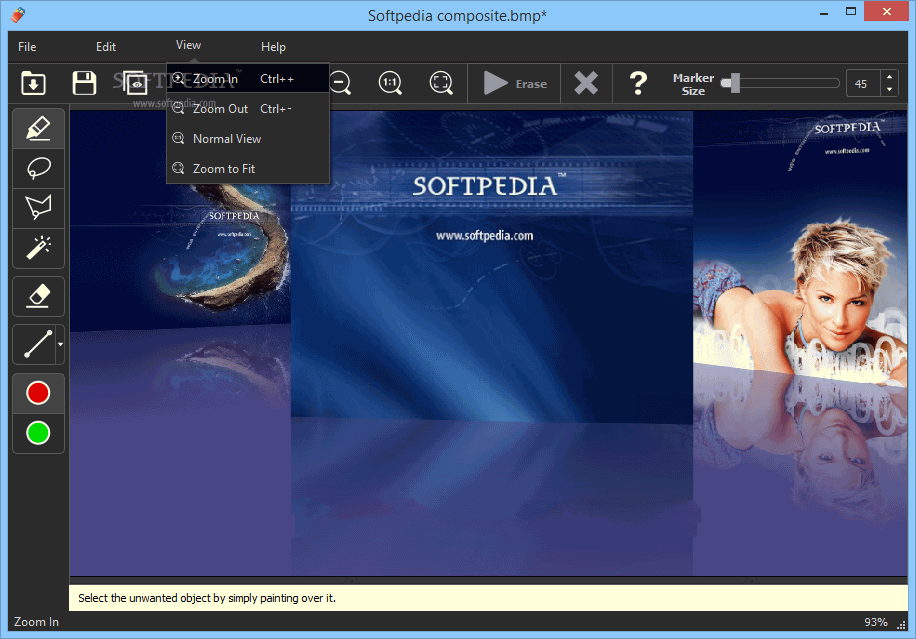Click the window resize grip in status bar

click(x=901, y=624)
